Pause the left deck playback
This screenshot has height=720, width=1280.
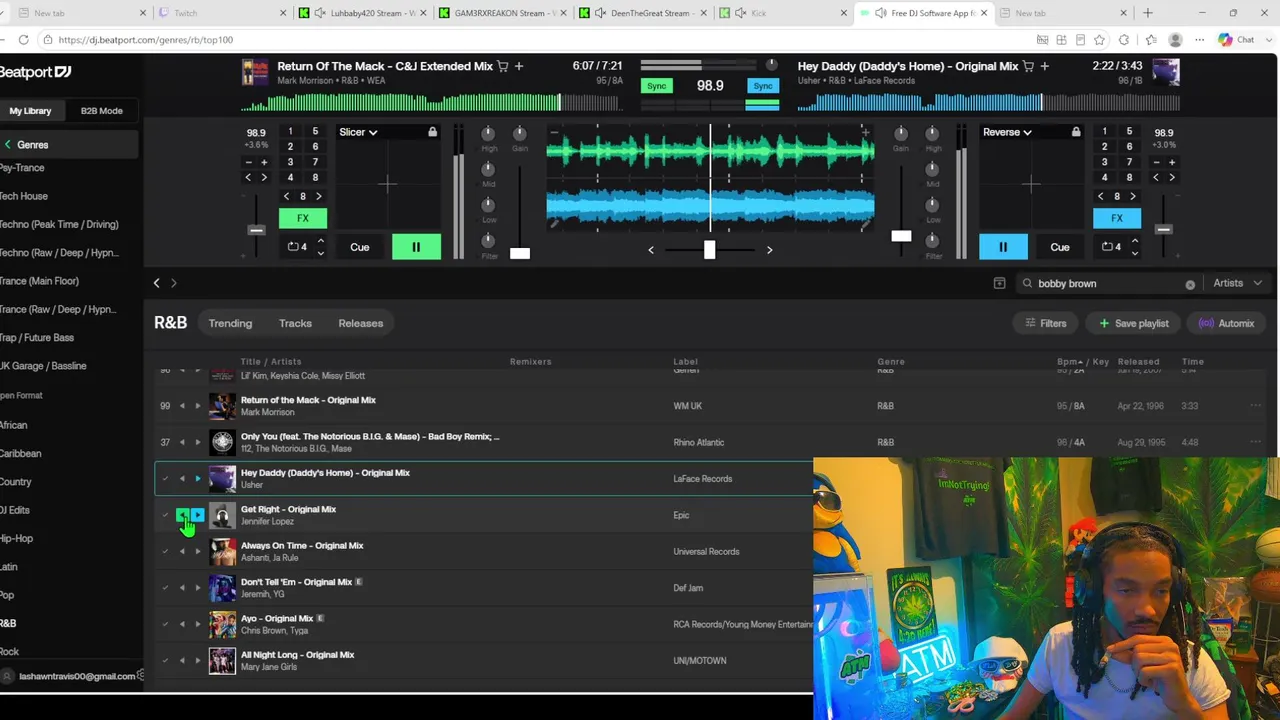[416, 247]
